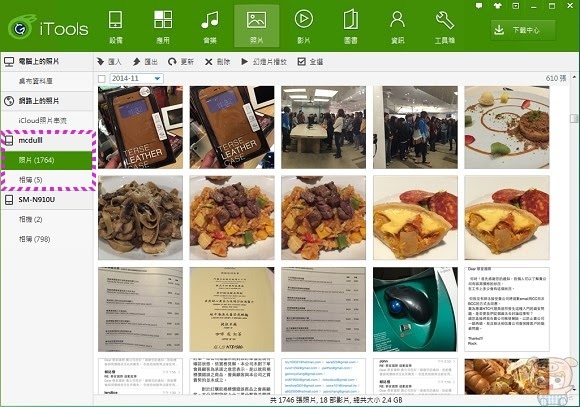Select the mushroom pasta photo thumbnail
The image size is (580, 407).
click(140, 218)
